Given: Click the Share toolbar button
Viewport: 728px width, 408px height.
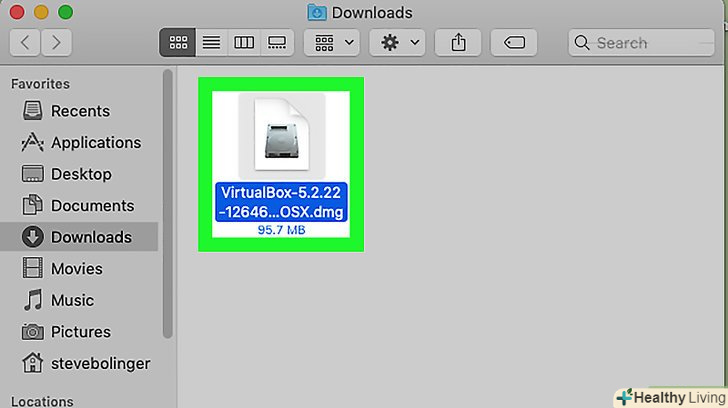Looking at the screenshot, I should [458, 43].
